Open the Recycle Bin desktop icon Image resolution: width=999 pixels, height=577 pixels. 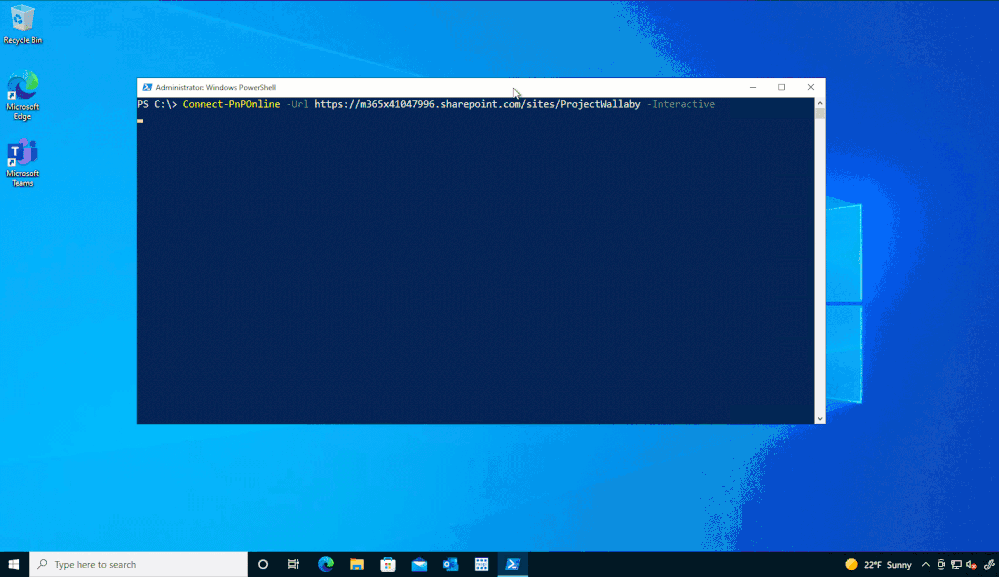[x=22, y=24]
